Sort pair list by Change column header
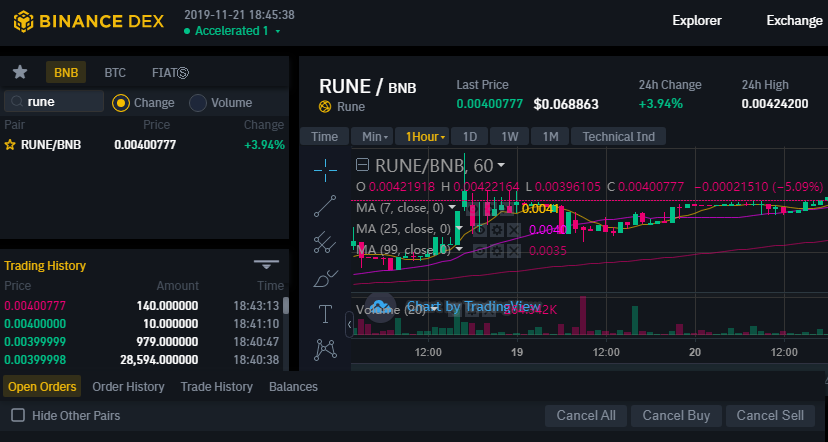The height and width of the screenshot is (442, 828). point(264,125)
